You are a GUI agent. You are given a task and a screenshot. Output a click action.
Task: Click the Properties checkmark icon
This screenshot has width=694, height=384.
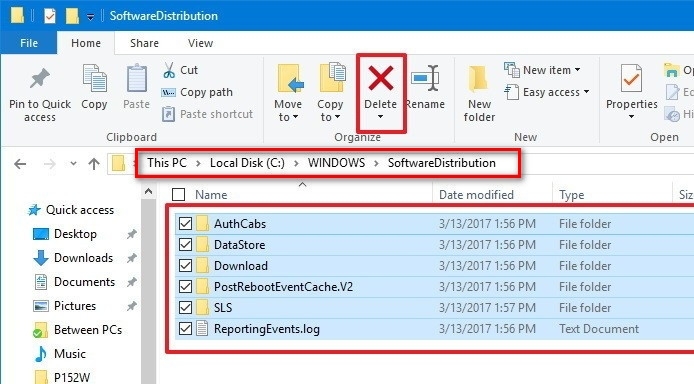tap(631, 78)
